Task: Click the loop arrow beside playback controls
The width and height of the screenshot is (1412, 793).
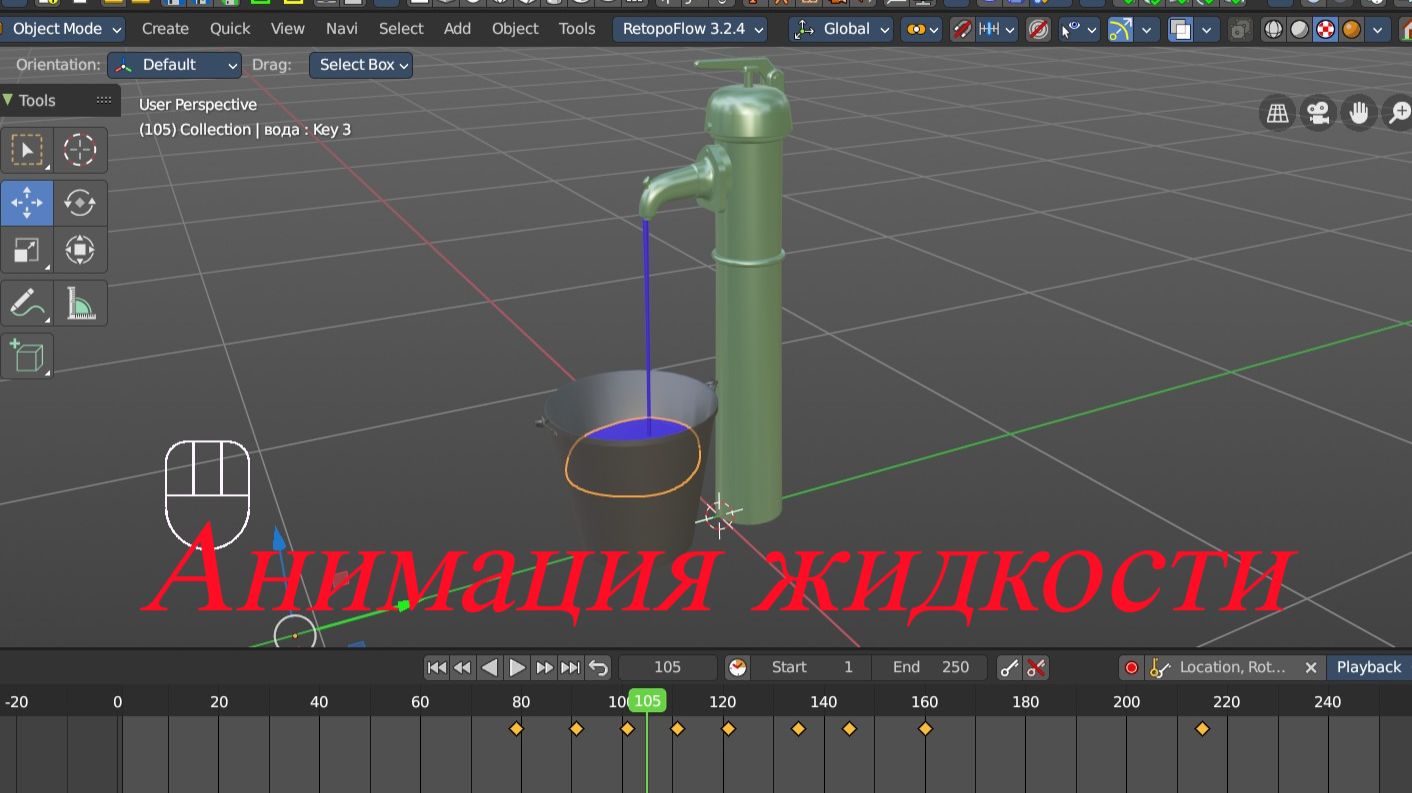Action: click(x=598, y=667)
